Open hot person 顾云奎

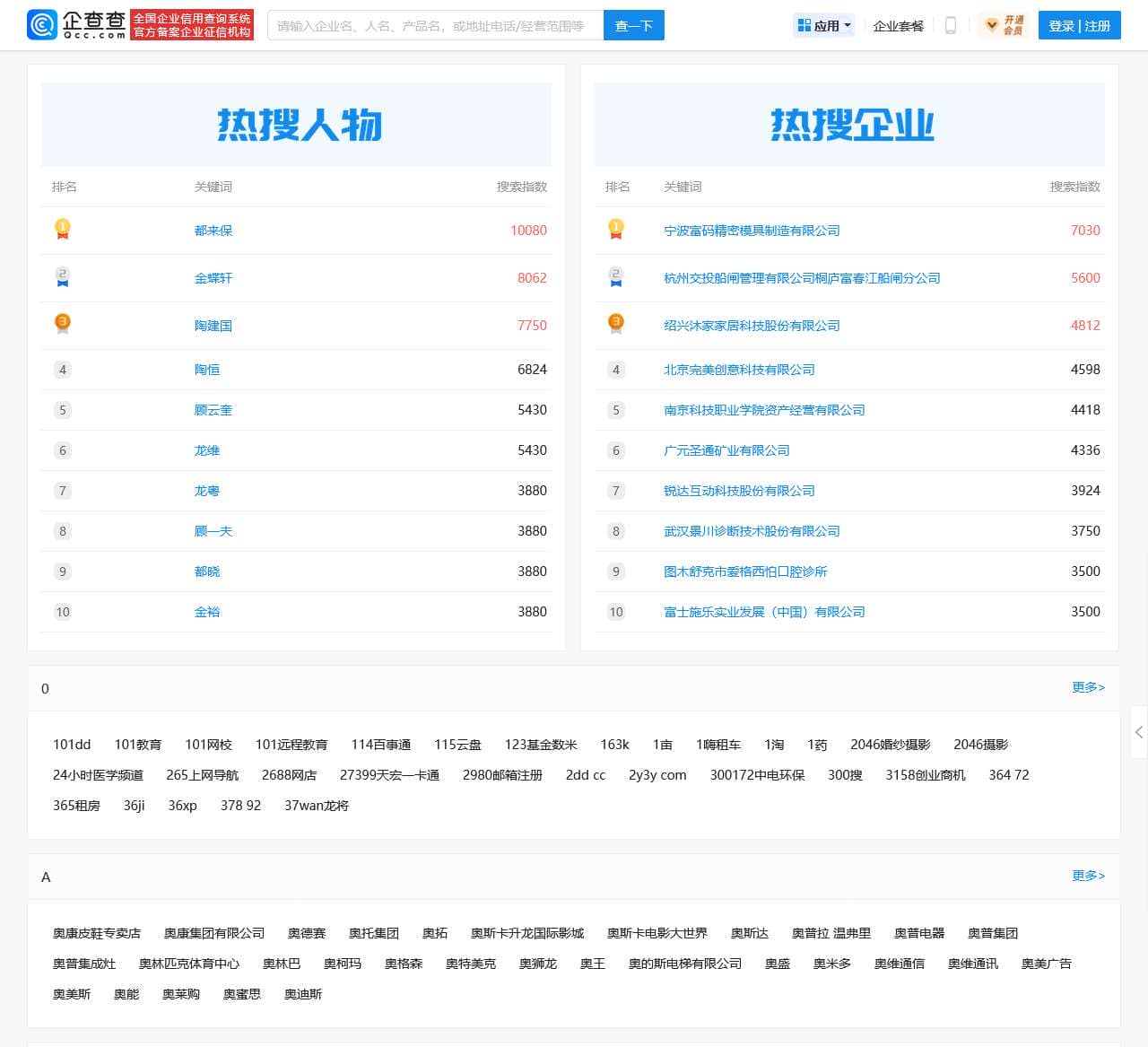[213, 410]
